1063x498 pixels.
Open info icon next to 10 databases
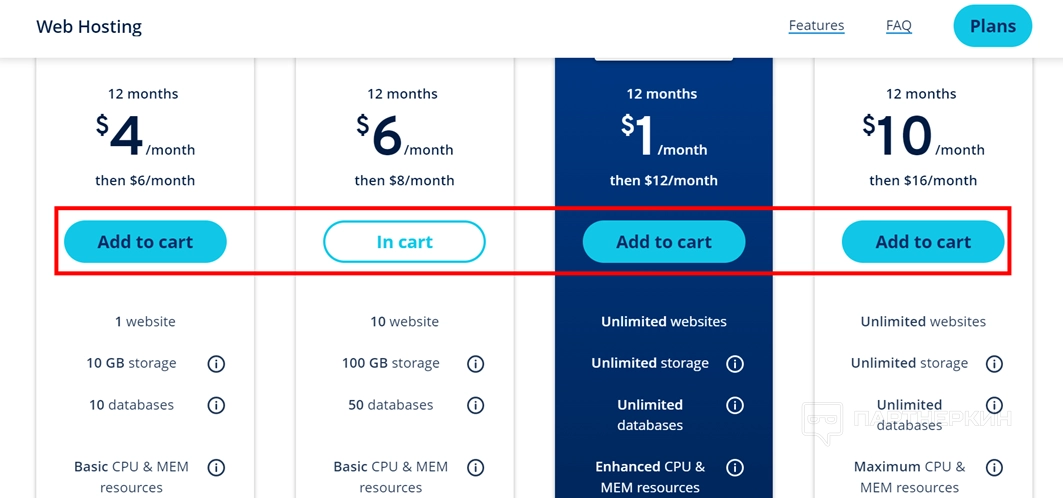216,406
